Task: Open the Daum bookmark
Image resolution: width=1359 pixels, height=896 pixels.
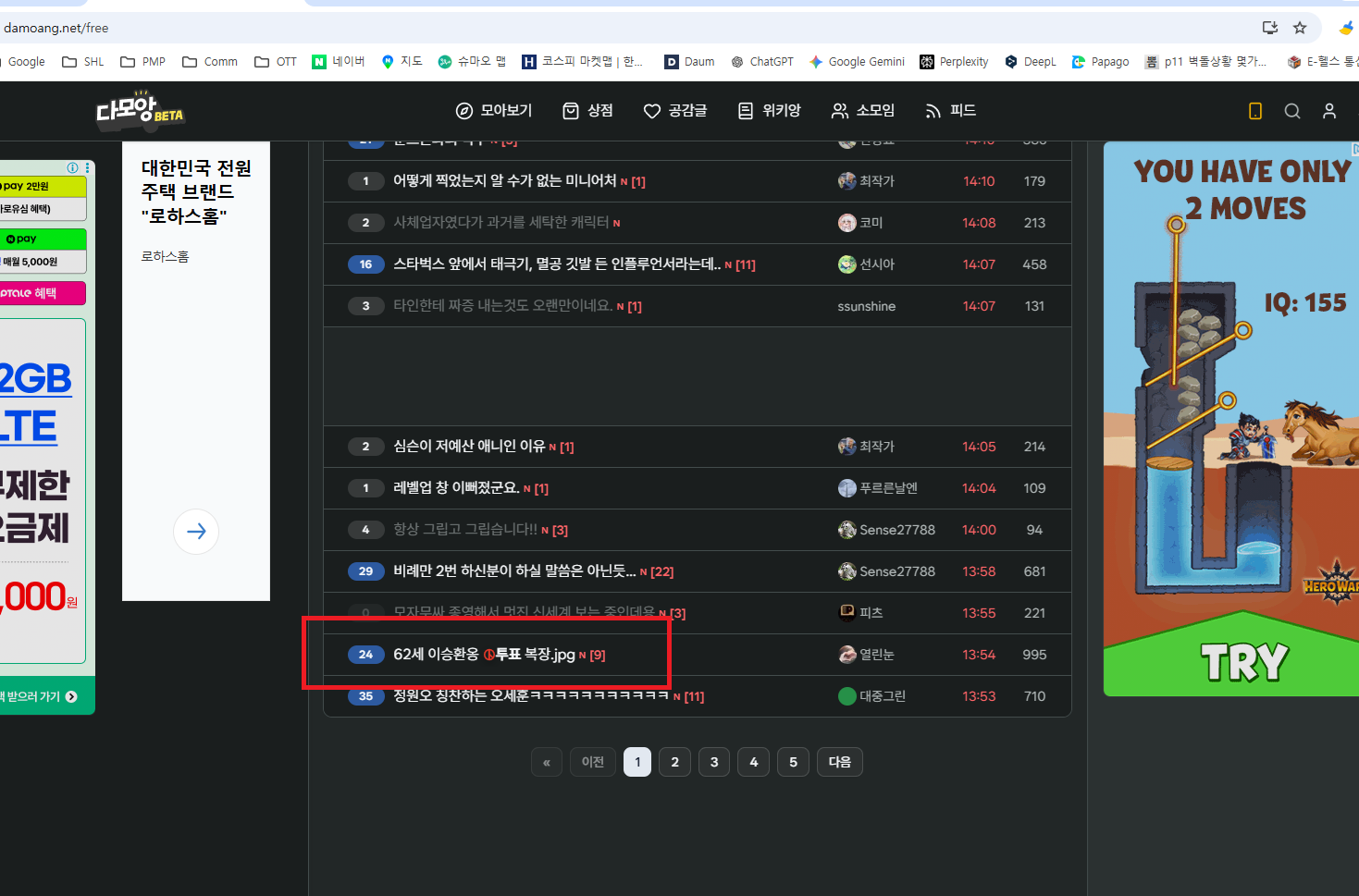Action: [x=690, y=62]
